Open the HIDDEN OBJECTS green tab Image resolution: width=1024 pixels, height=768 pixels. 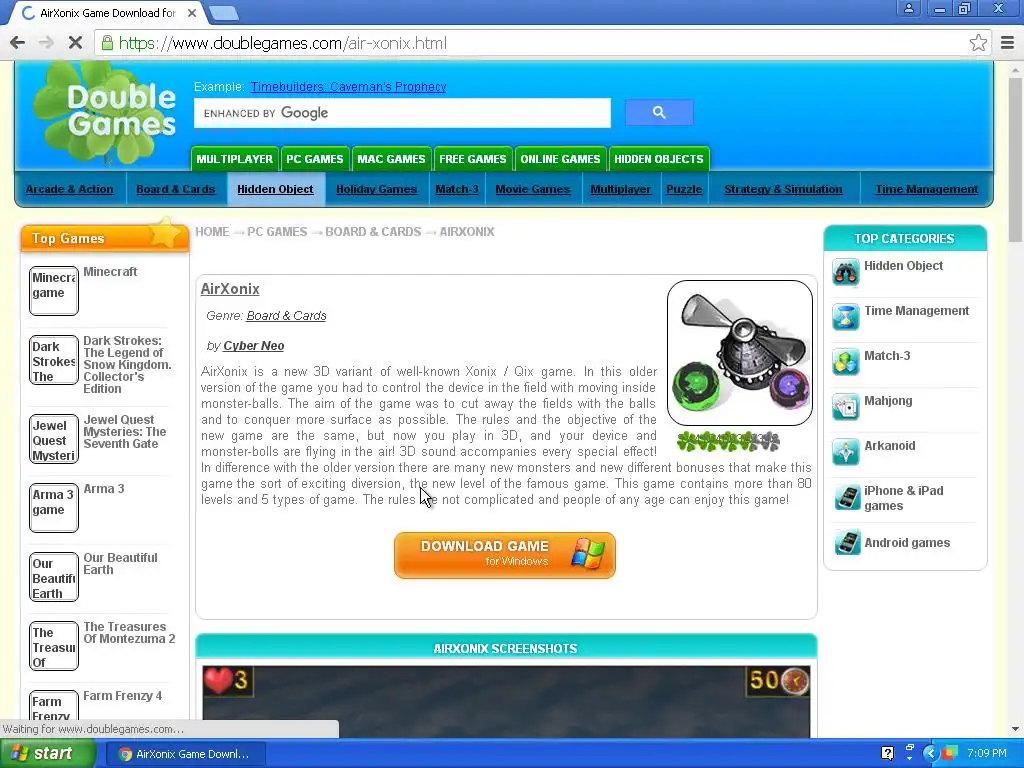click(659, 159)
